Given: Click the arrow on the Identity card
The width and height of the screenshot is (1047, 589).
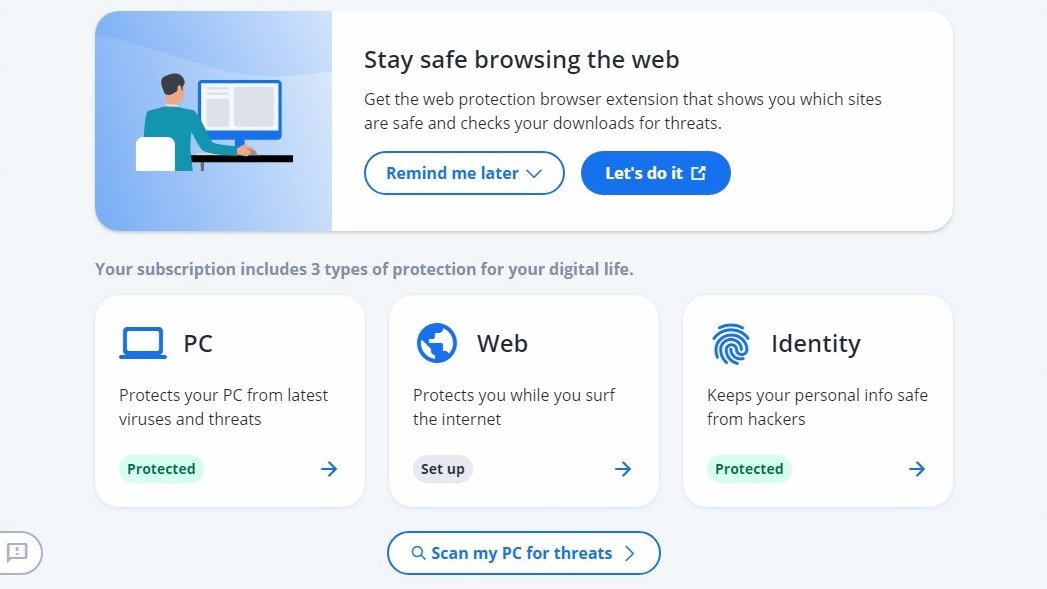Looking at the screenshot, I should pyautogui.click(x=917, y=468).
